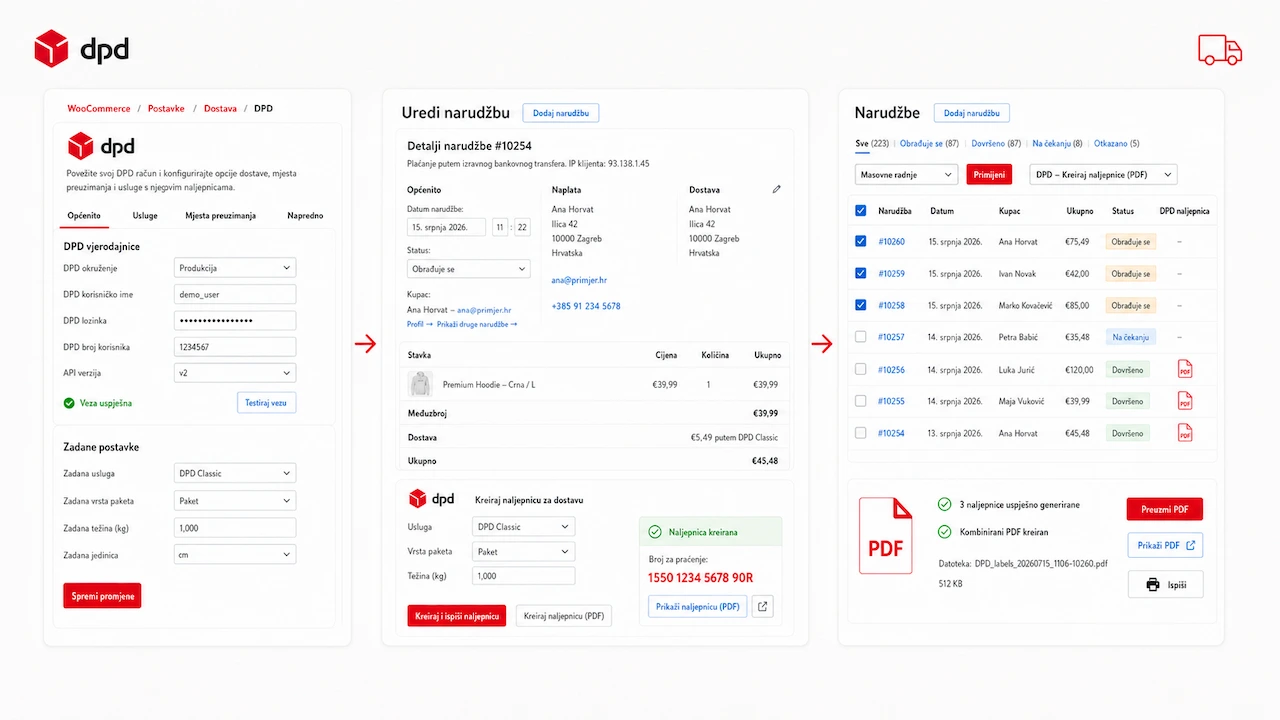Click the pencil edit icon next to Dostava
Image resolution: width=1280 pixels, height=720 pixels.
[x=777, y=189]
